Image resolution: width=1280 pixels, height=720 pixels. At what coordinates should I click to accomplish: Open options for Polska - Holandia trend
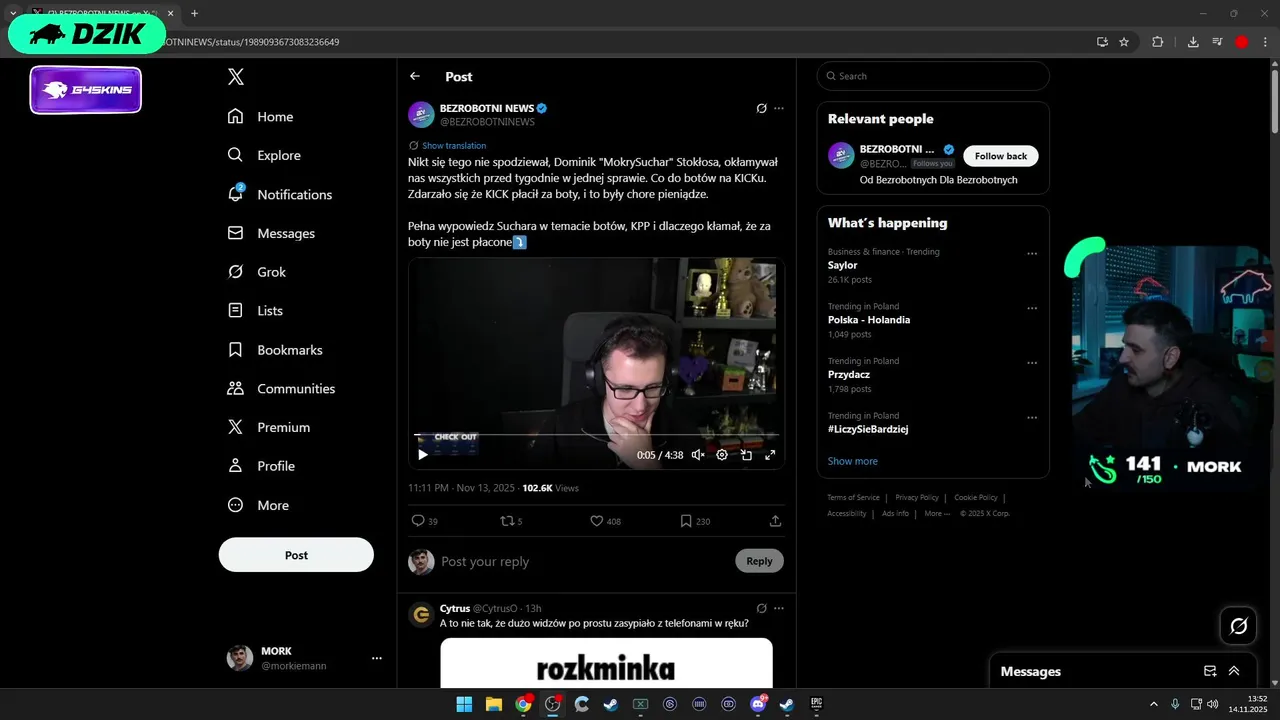pyautogui.click(x=1032, y=308)
